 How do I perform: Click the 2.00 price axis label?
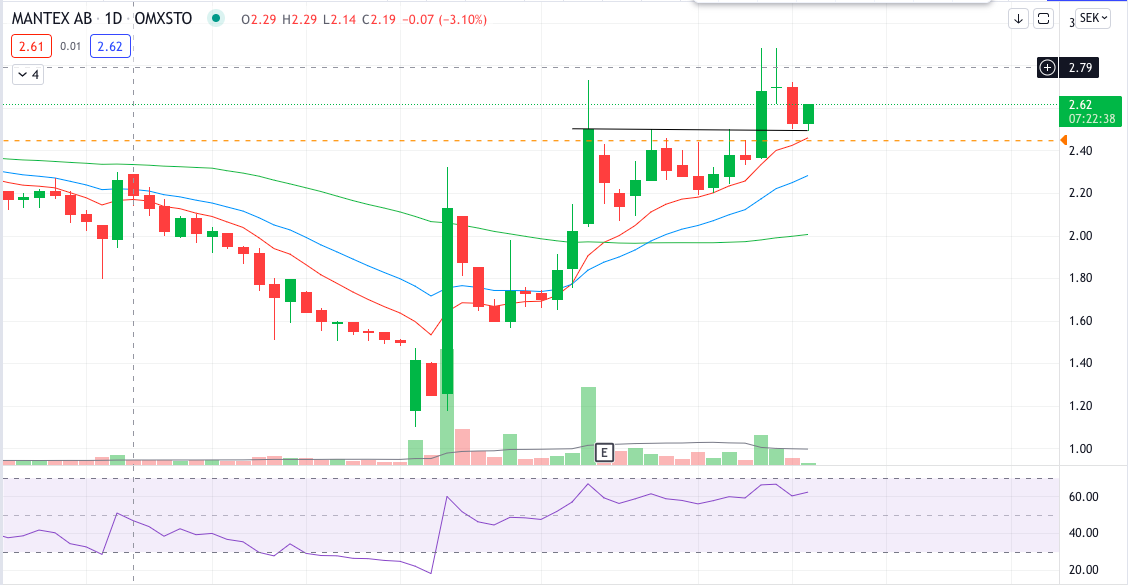(1081, 235)
